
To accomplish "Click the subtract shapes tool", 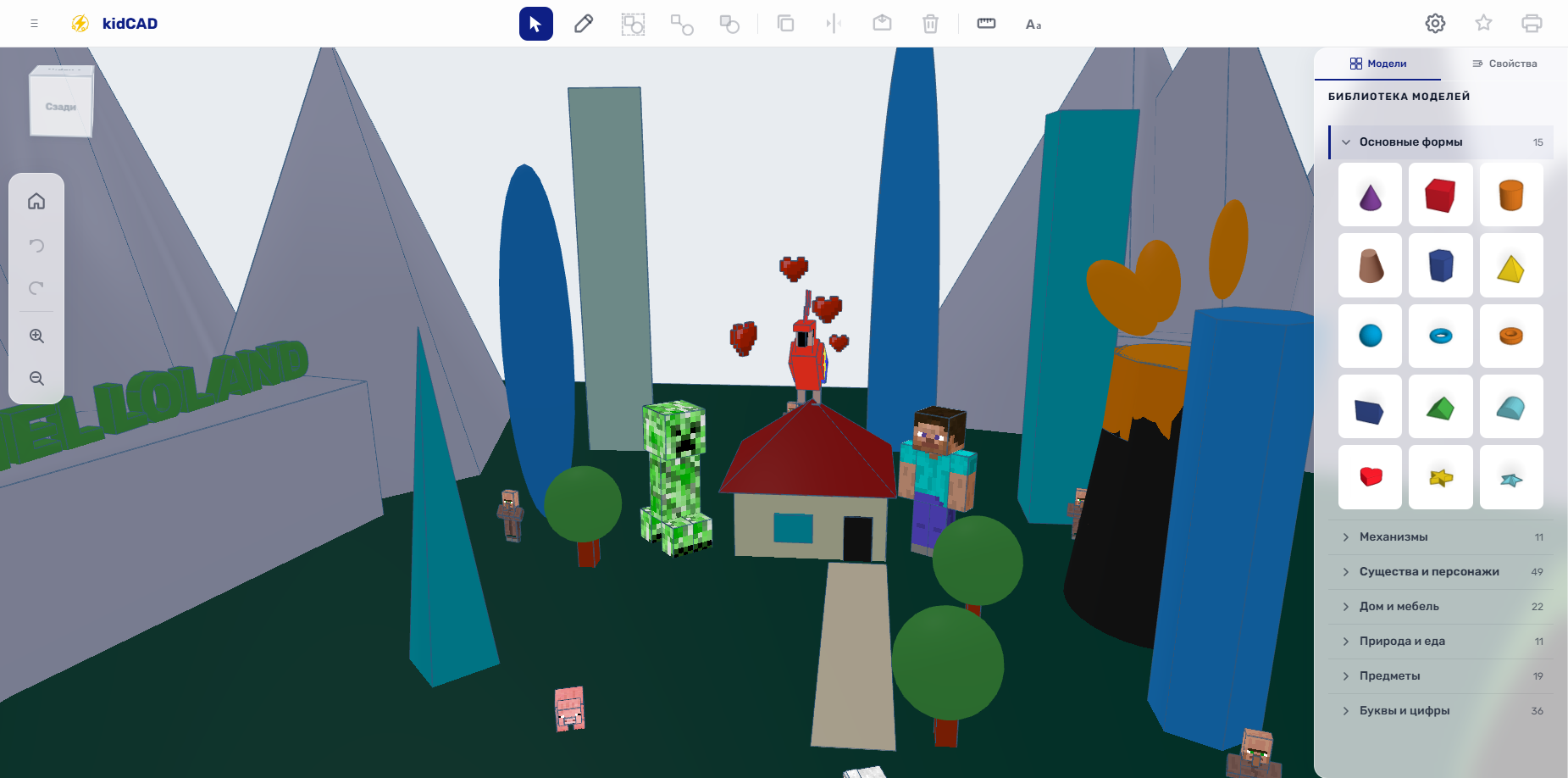I will point(729,24).
